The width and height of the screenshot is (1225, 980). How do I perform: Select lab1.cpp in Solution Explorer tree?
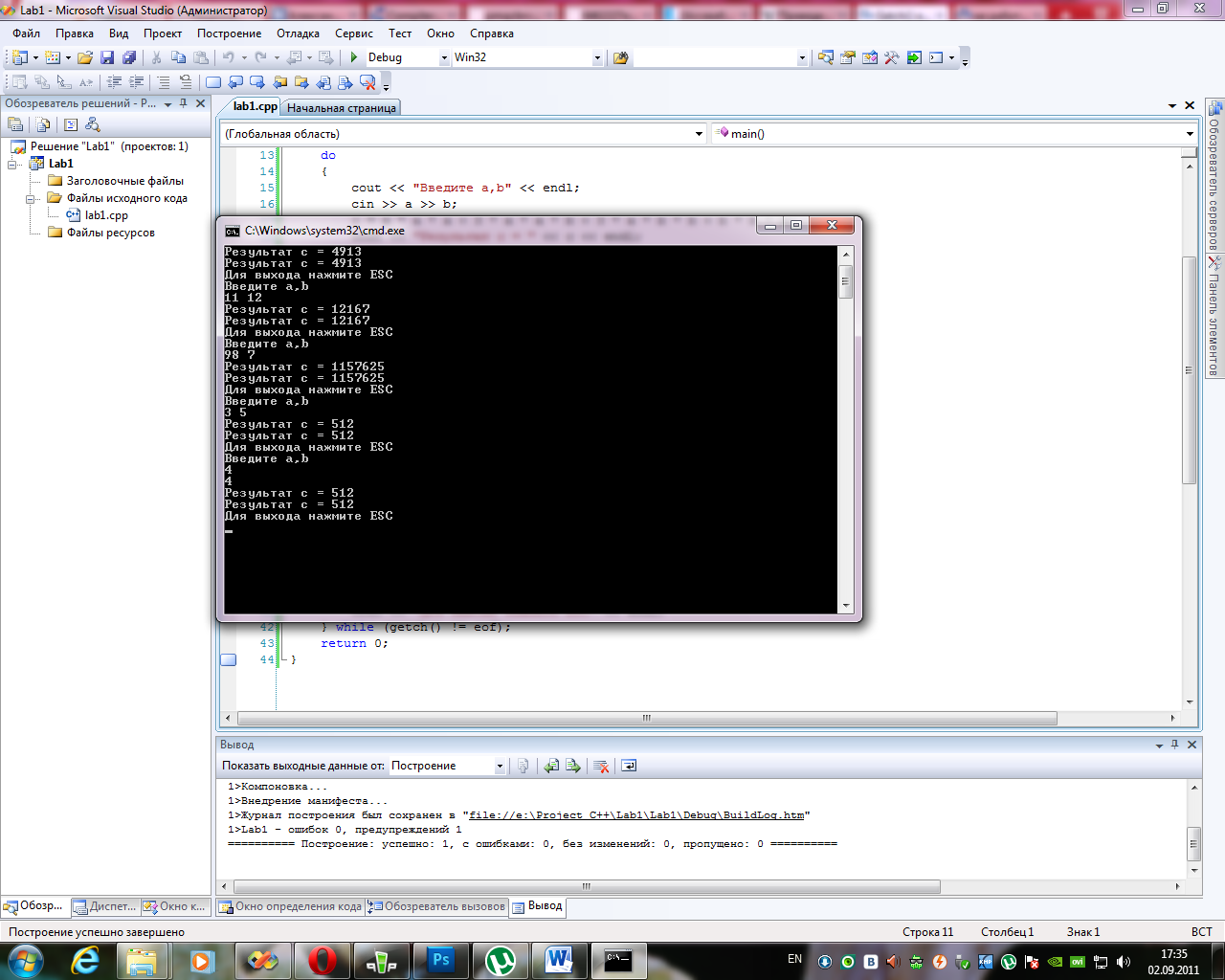point(106,215)
